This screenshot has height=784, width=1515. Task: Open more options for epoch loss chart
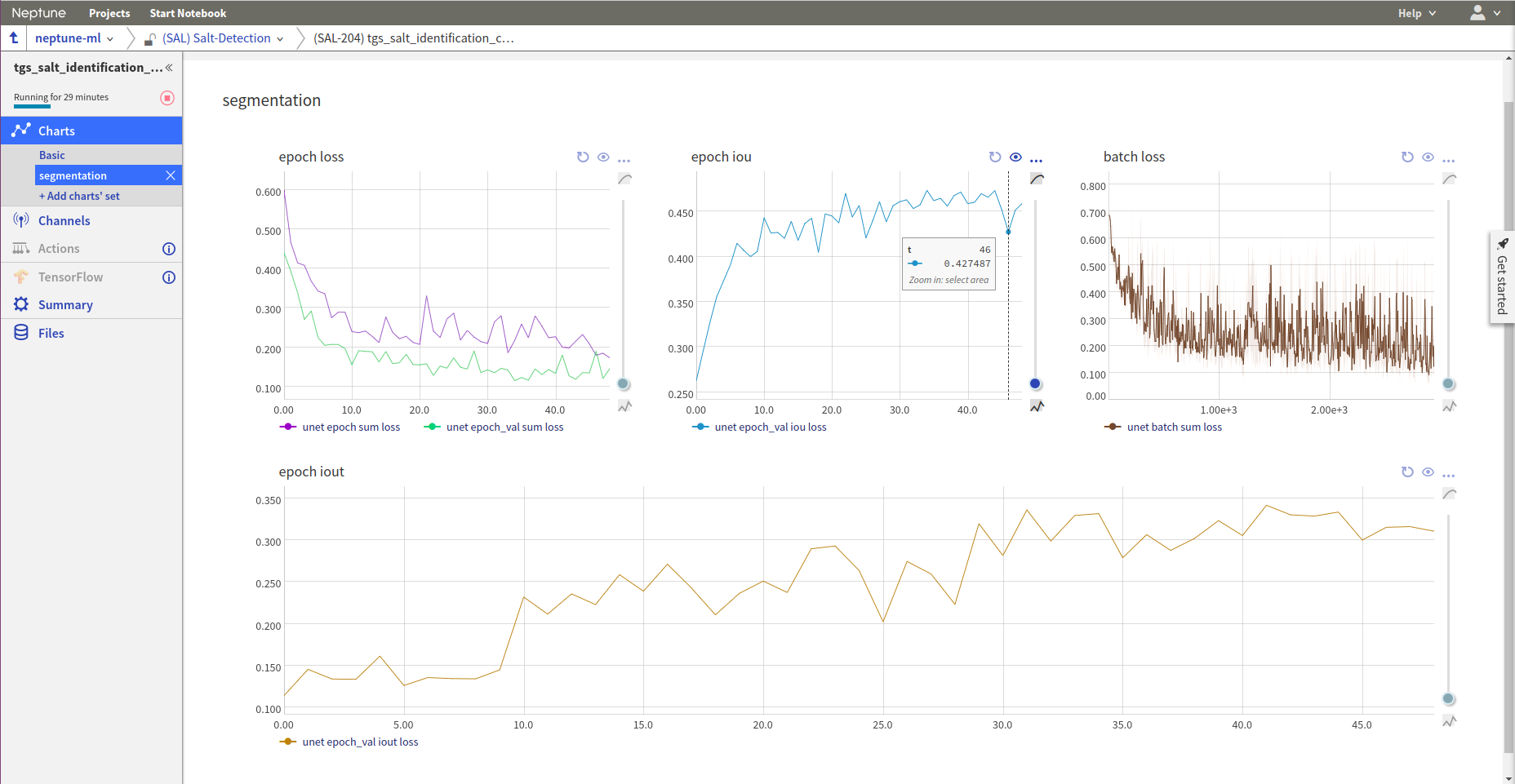click(x=624, y=161)
